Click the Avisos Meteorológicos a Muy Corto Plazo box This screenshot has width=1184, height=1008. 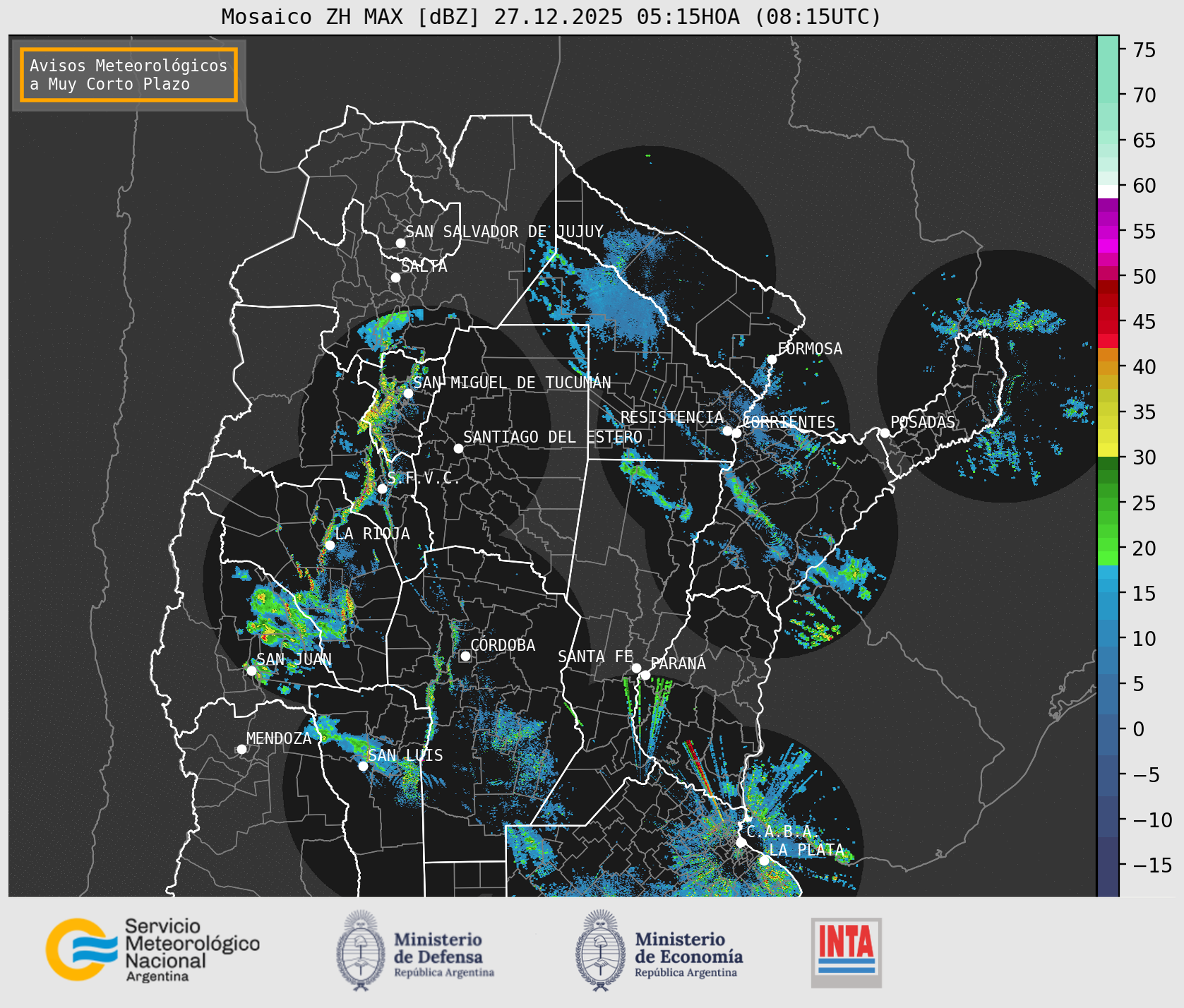point(128,75)
